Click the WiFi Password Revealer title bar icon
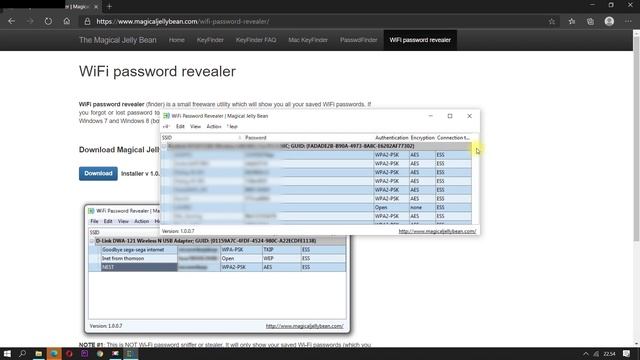This screenshot has height=360, width=640. pos(166,116)
